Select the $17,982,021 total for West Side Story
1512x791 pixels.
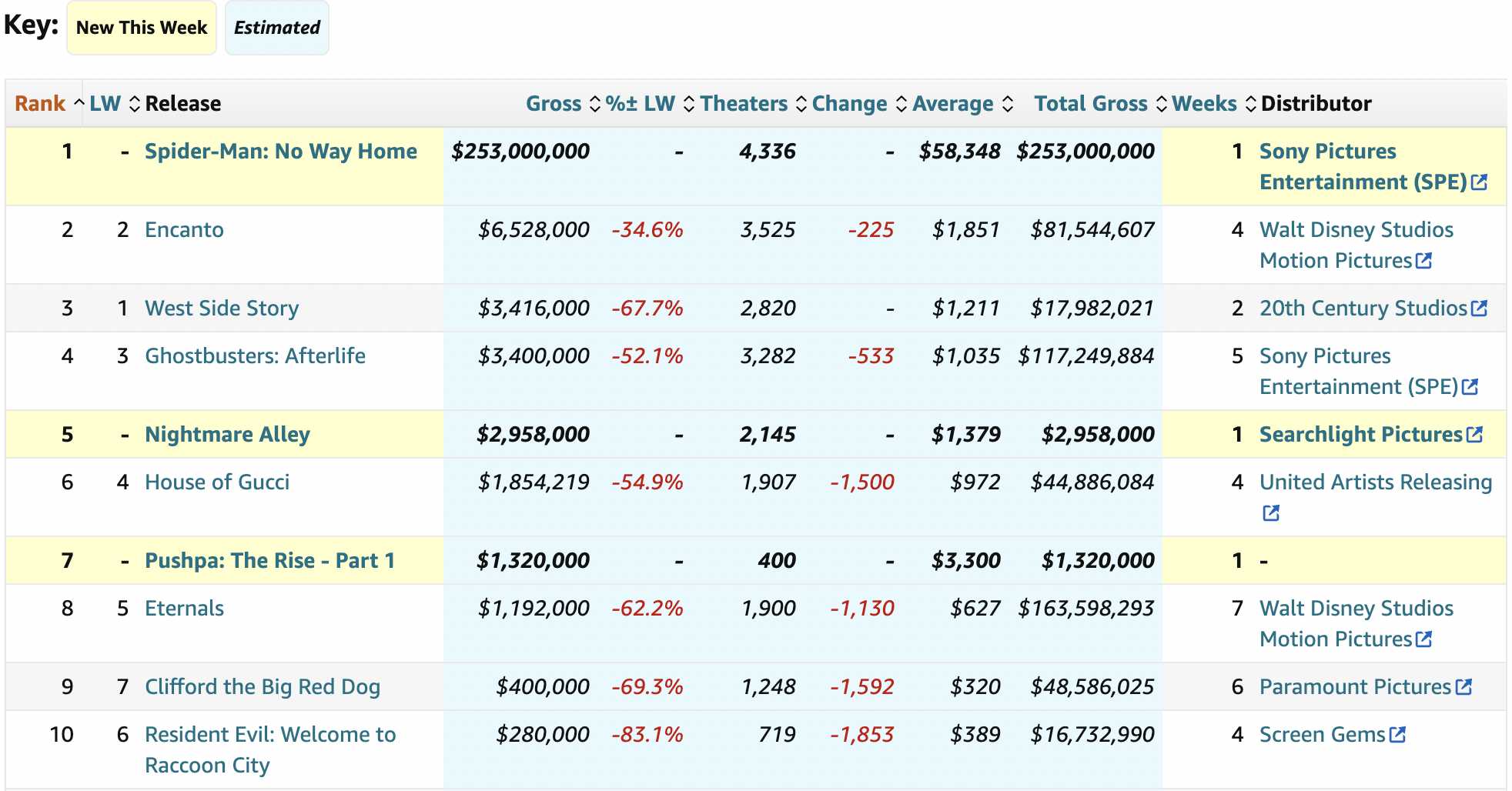click(1093, 309)
